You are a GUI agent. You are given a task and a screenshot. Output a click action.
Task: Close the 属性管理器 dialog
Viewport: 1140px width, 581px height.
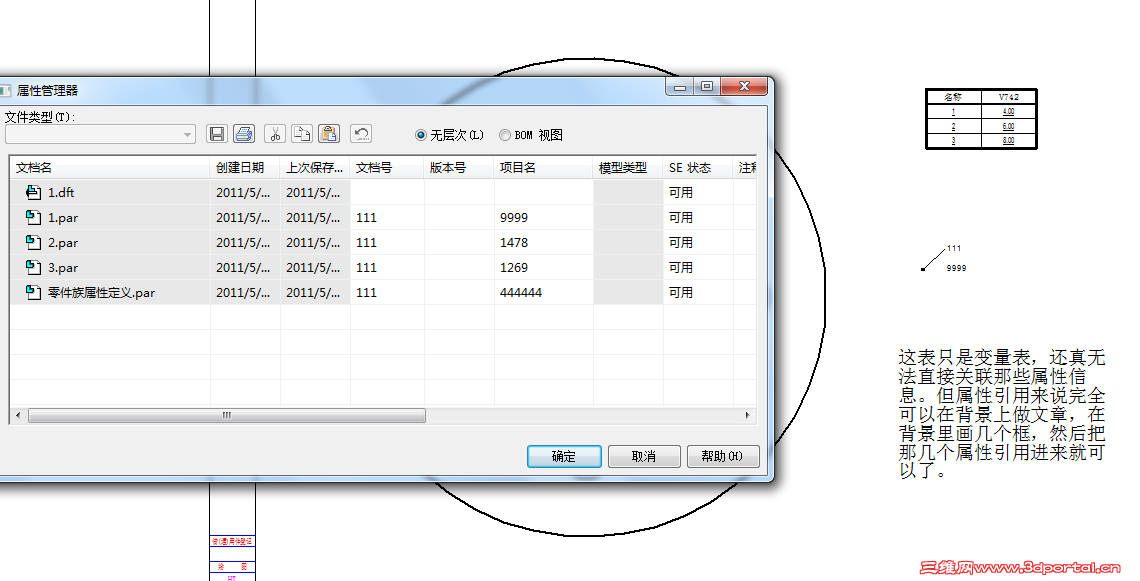coord(744,87)
